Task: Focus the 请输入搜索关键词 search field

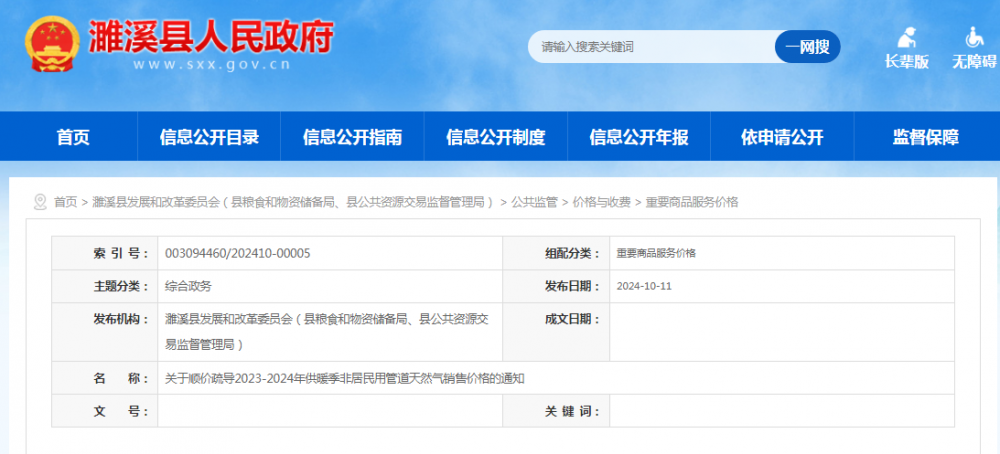Action: [x=651, y=47]
